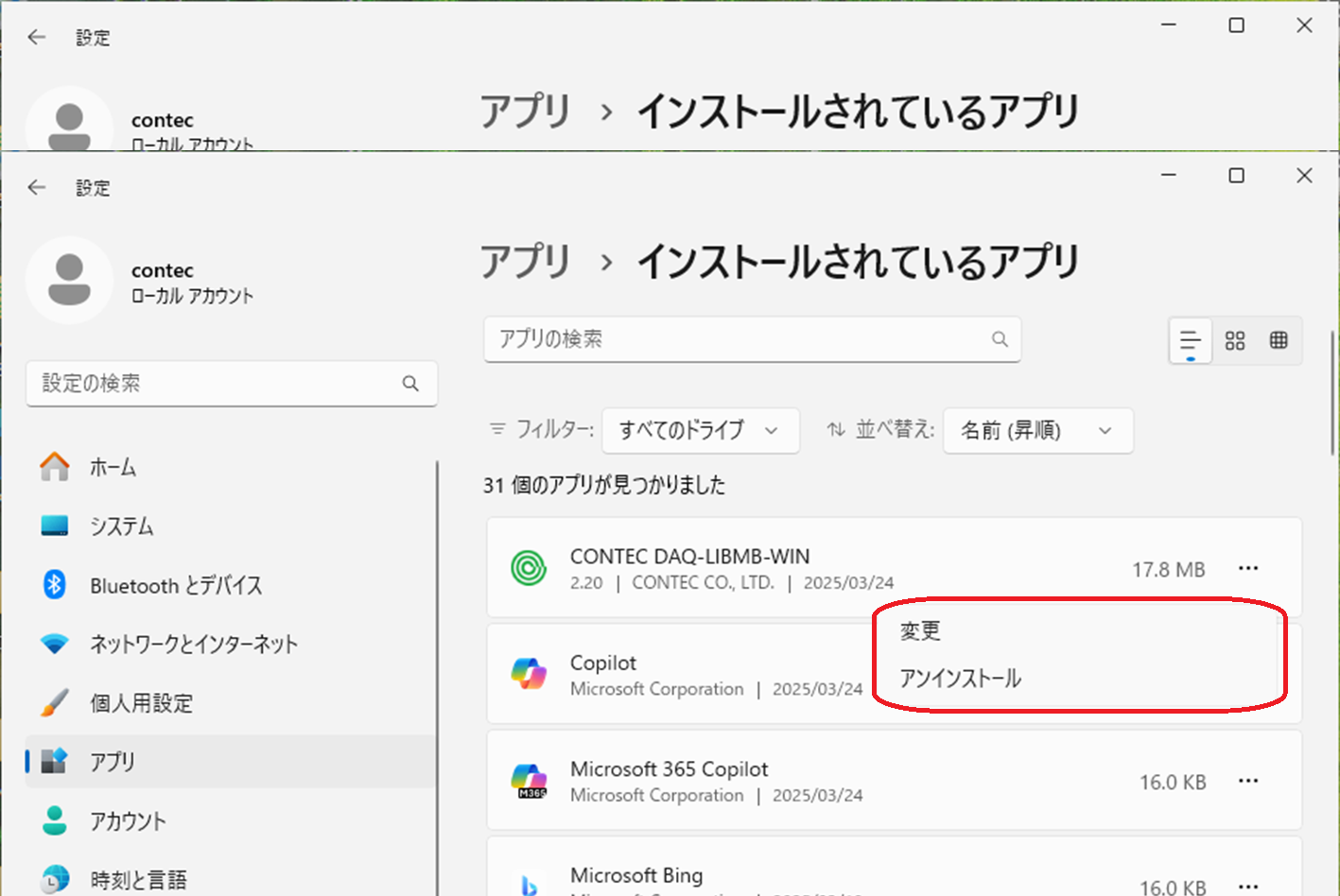Choose アンインストール from the context menu
Screen dimensions: 1340x896
pos(960,678)
